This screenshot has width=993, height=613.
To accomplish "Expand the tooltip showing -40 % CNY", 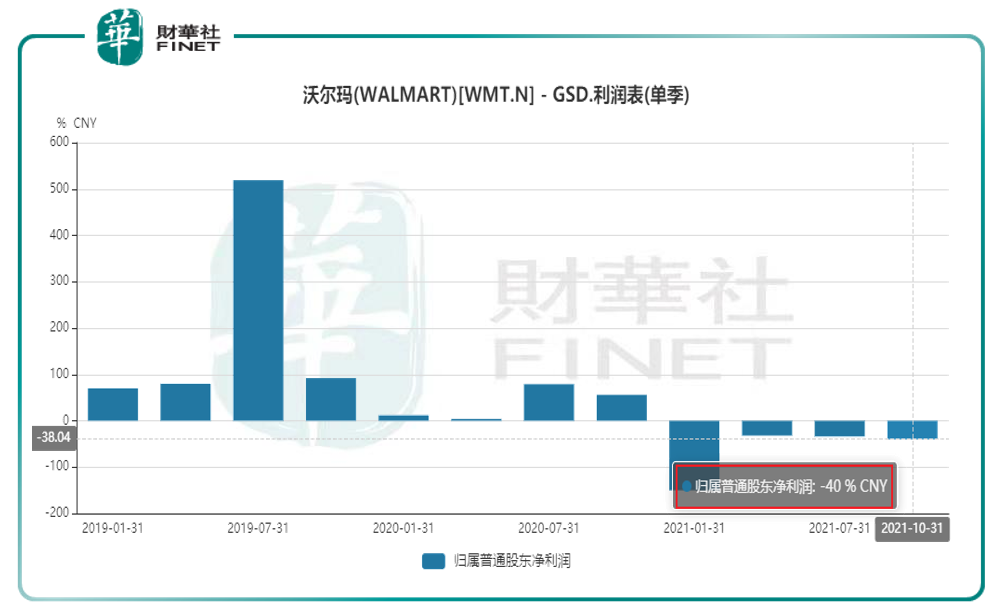I will [x=785, y=485].
